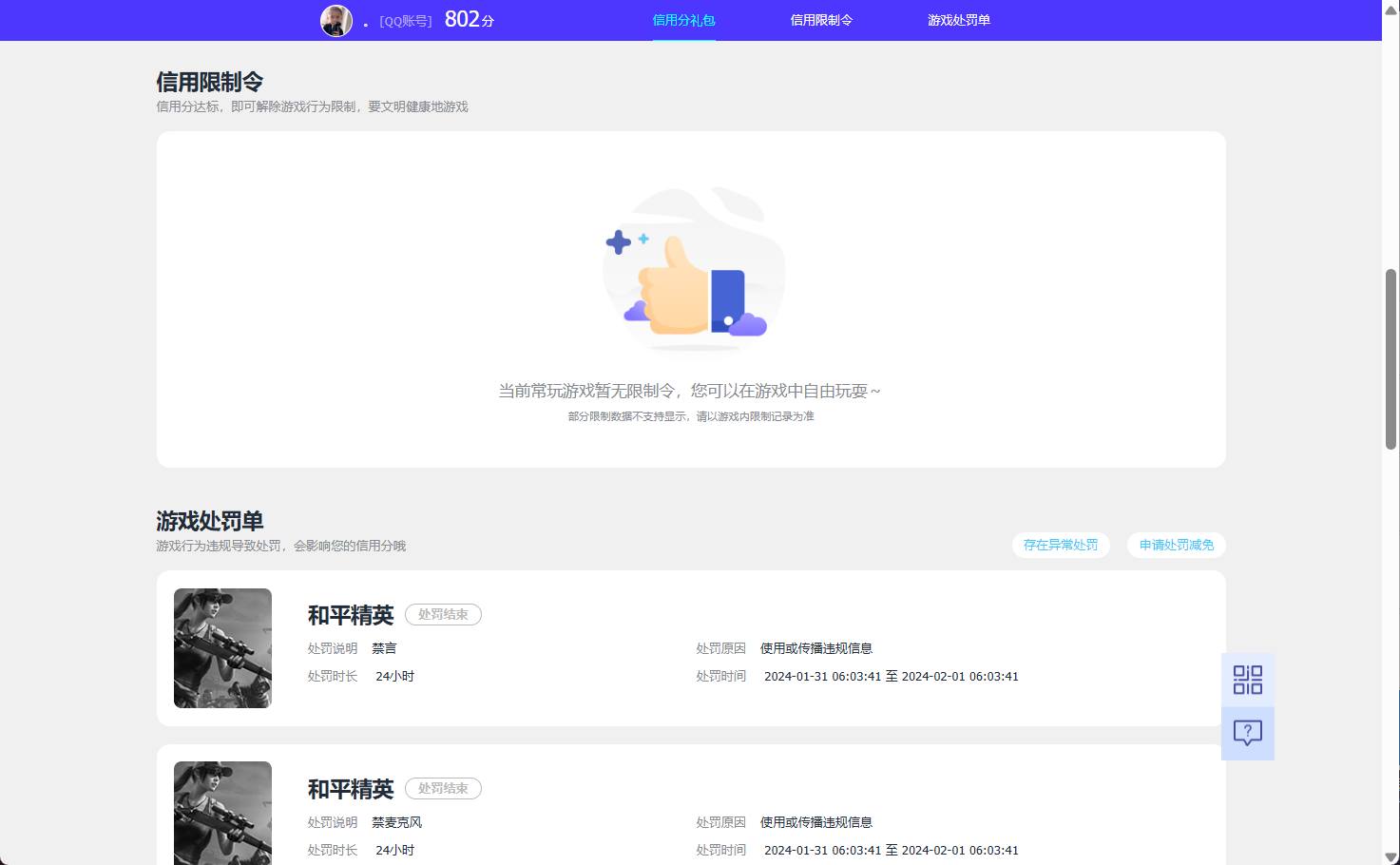1400x865 pixels.
Task: Click the 存在异常处罚 button
Action: point(1061,545)
